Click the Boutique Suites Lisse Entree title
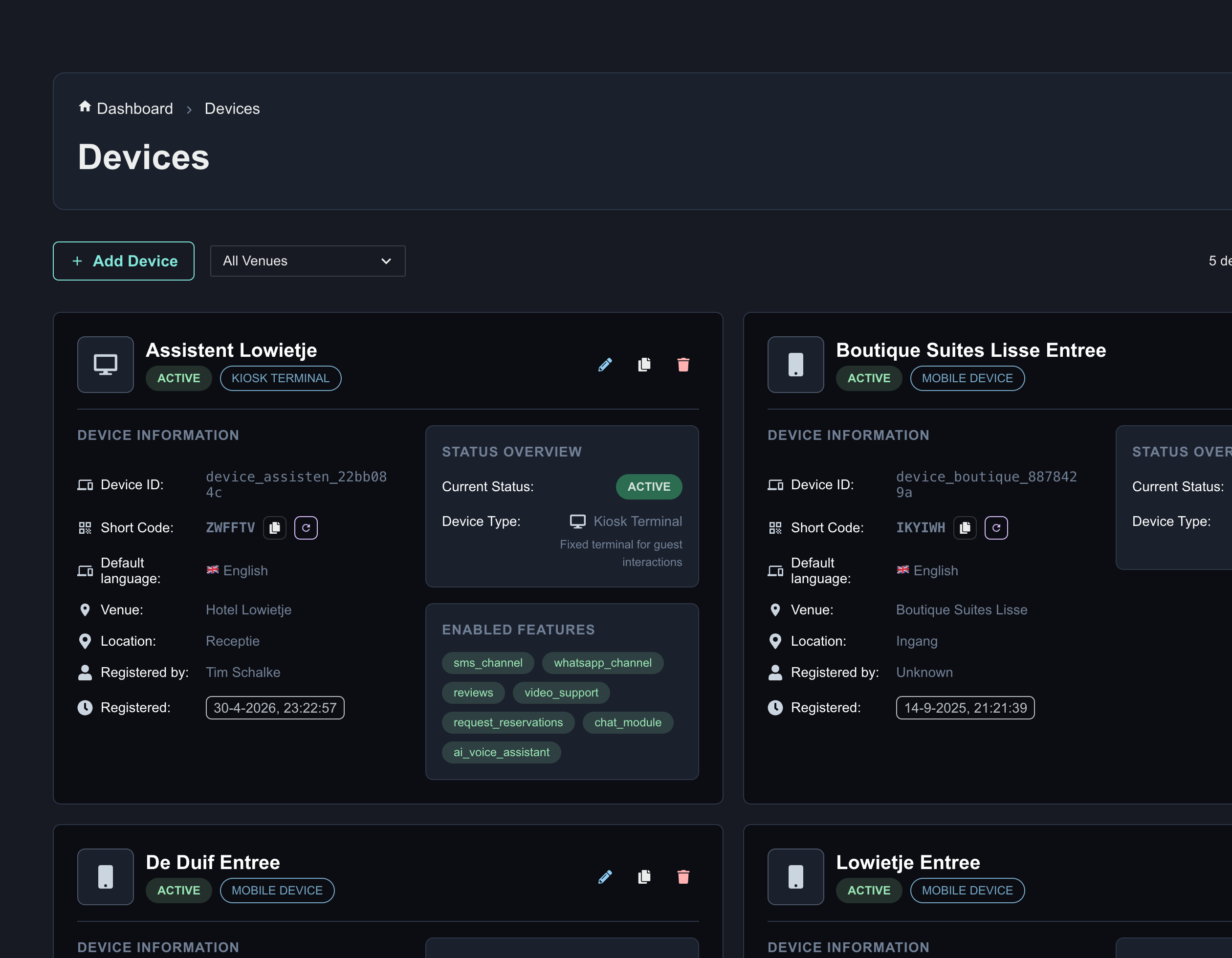The height and width of the screenshot is (958, 1232). click(x=971, y=350)
